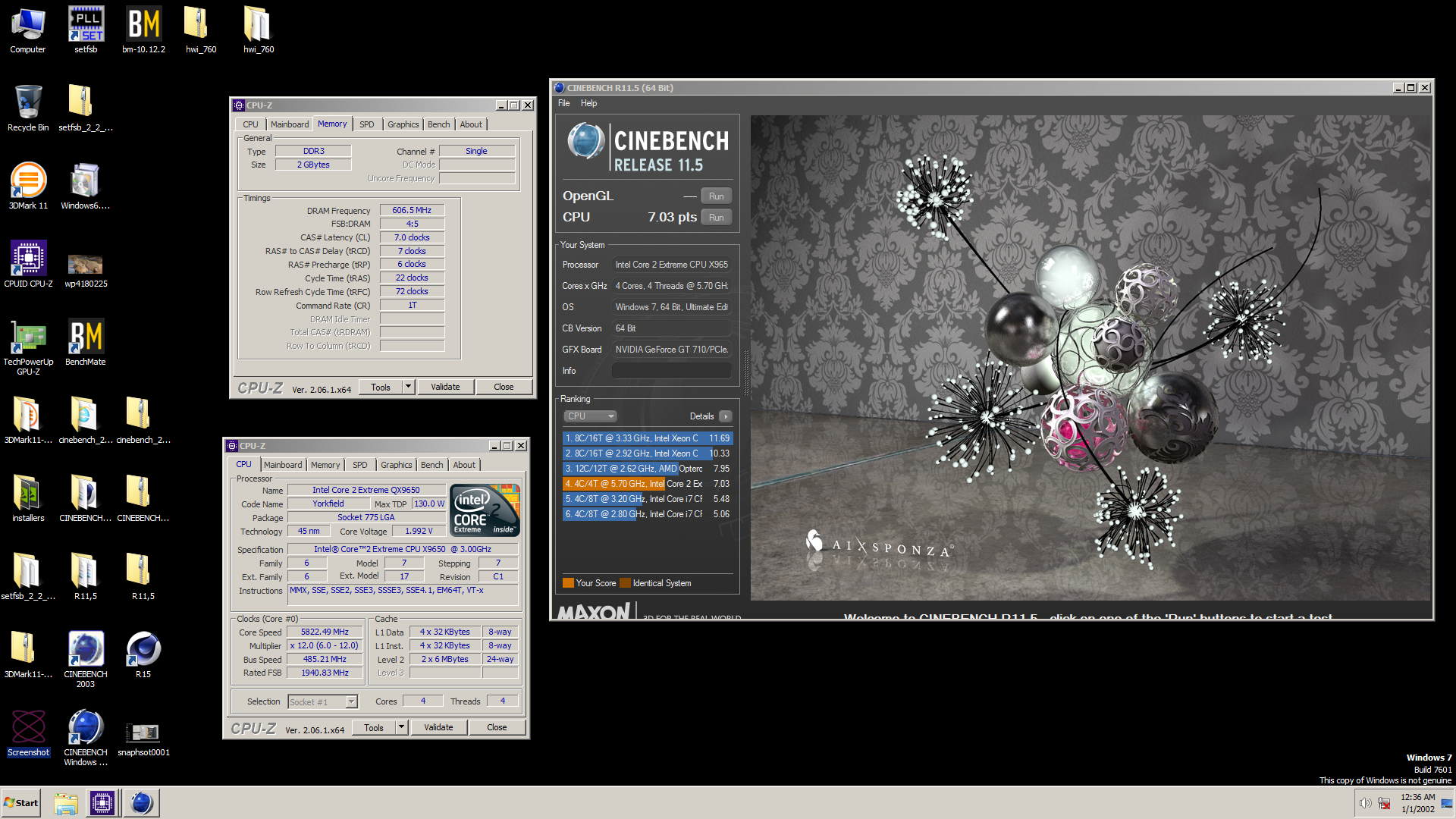Run the OpenGL test in Cinebench
Screen dimensions: 1456x819
[717, 196]
